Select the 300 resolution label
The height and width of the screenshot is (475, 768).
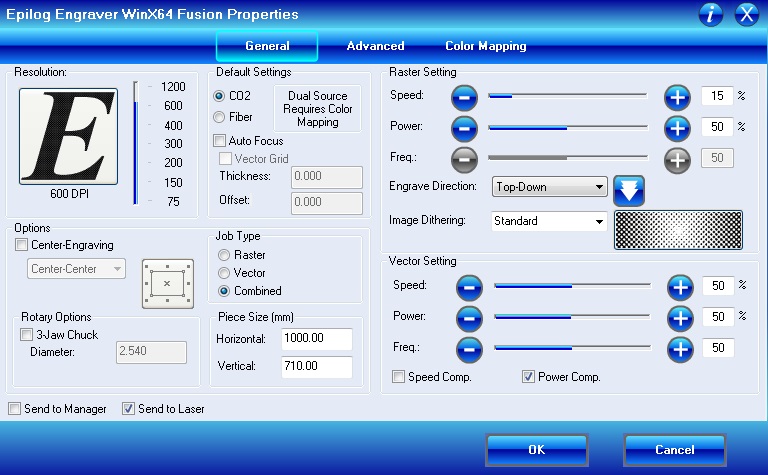pos(173,144)
